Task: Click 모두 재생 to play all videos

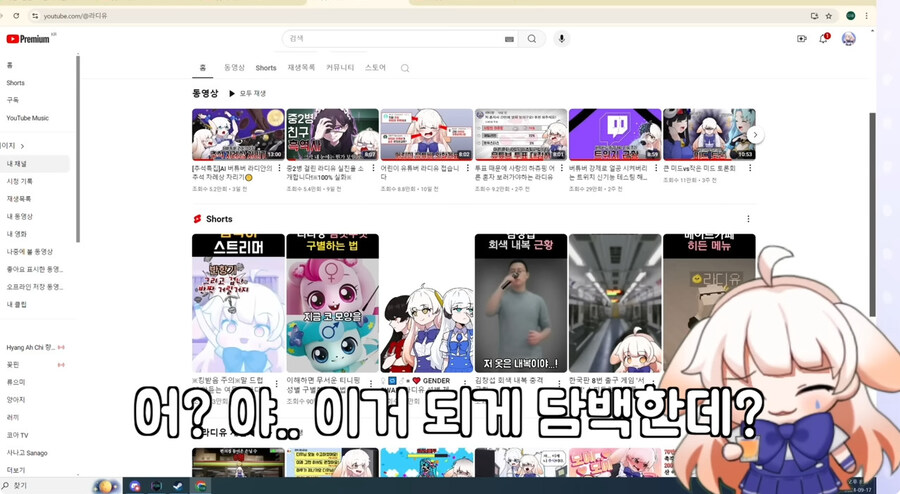Action: (247, 93)
